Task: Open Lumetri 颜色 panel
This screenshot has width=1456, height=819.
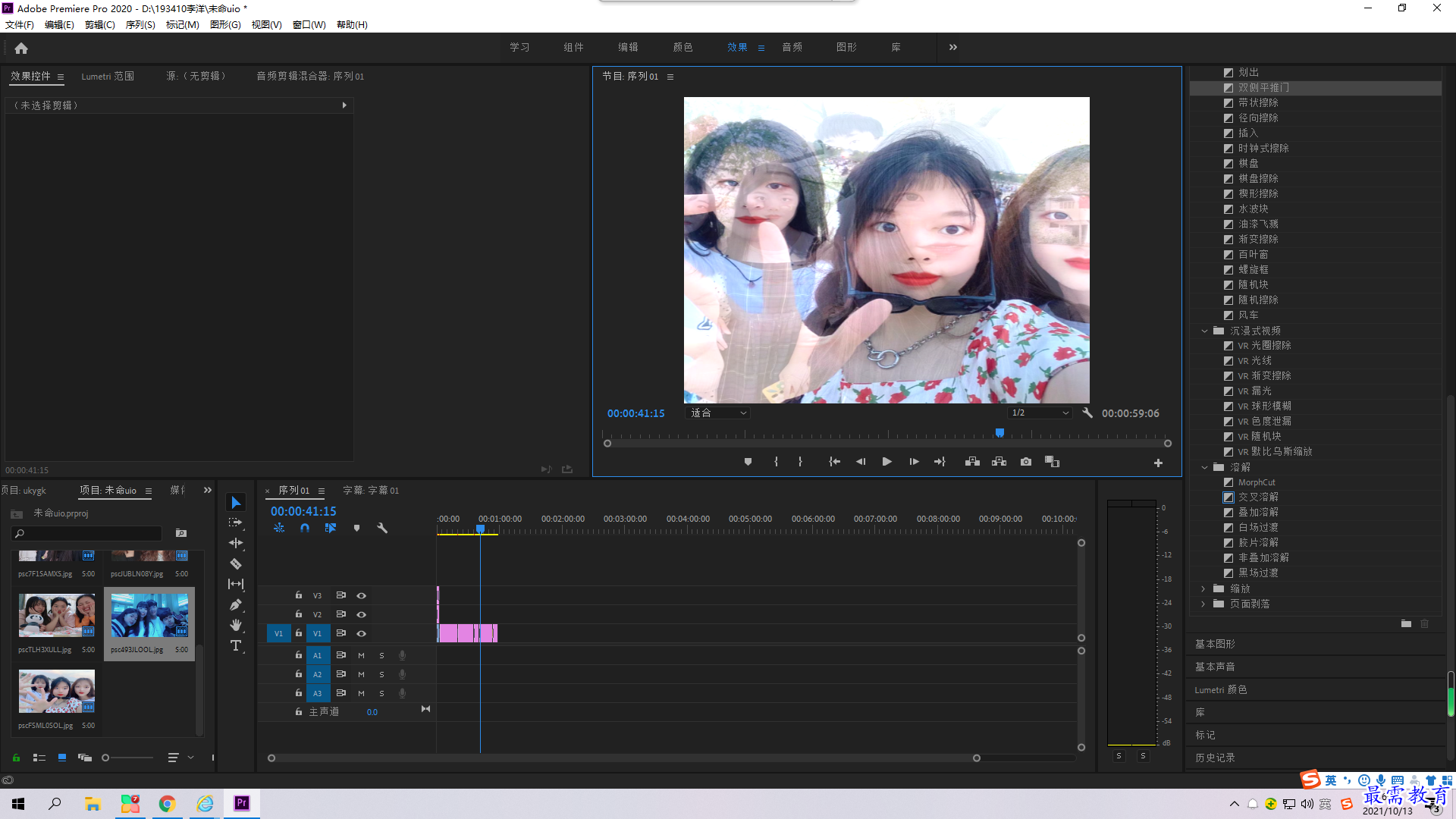Action: 1221,689
